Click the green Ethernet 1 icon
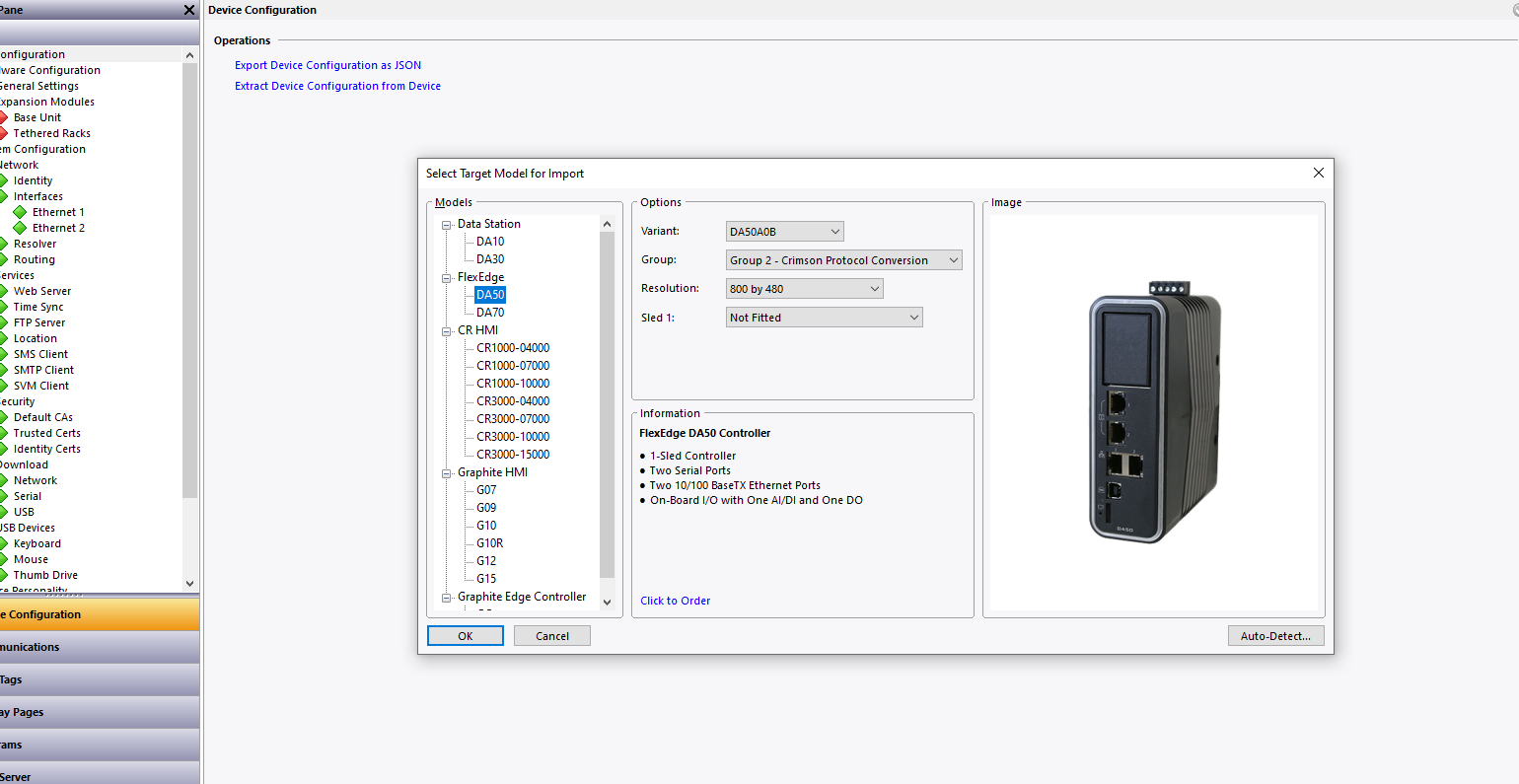1519x784 pixels. point(20,212)
